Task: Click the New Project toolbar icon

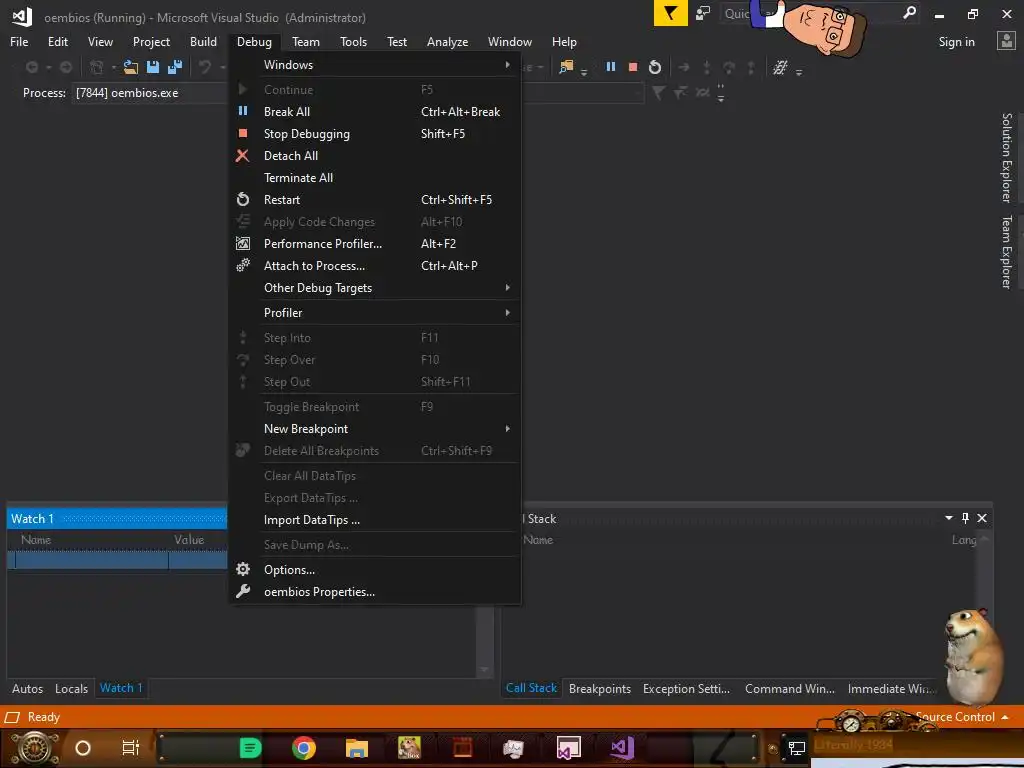Action: click(x=97, y=67)
